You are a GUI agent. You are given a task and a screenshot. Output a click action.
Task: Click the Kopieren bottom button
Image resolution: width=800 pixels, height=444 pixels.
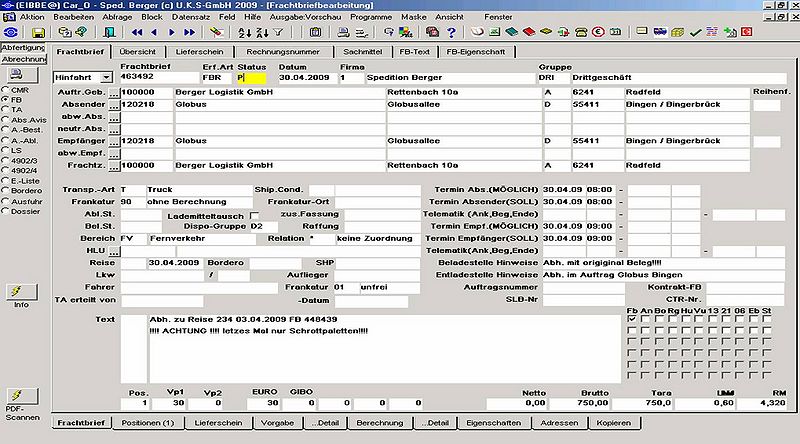[x=613, y=423]
